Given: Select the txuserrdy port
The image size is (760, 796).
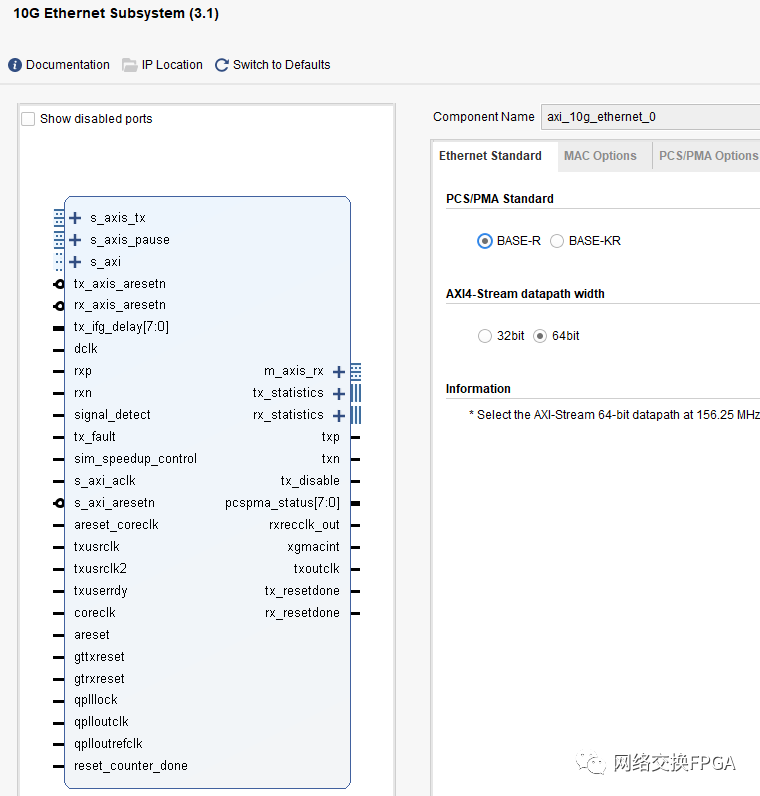Looking at the screenshot, I should 101,591.
